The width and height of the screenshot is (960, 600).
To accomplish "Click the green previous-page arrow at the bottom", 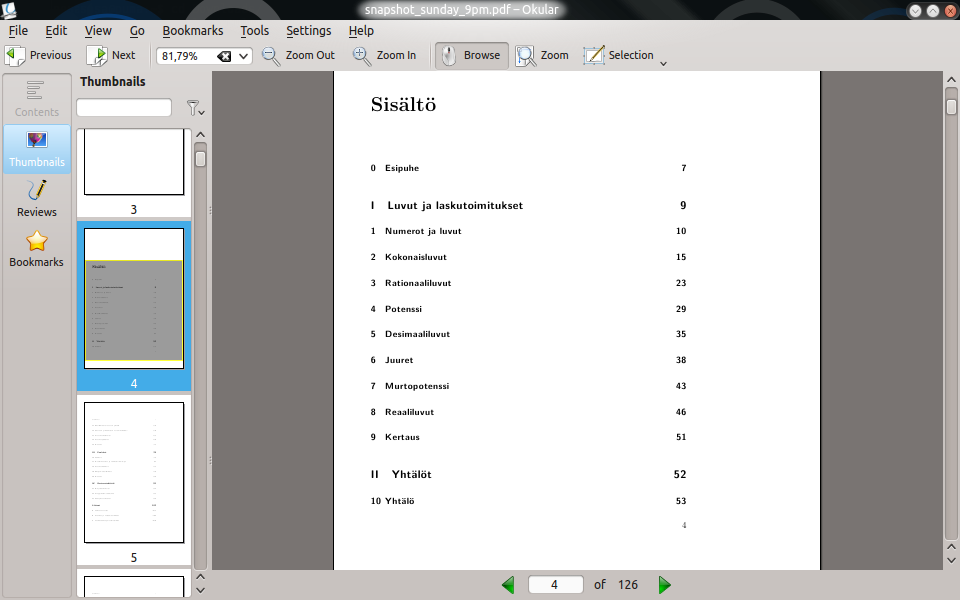I will (x=508, y=585).
